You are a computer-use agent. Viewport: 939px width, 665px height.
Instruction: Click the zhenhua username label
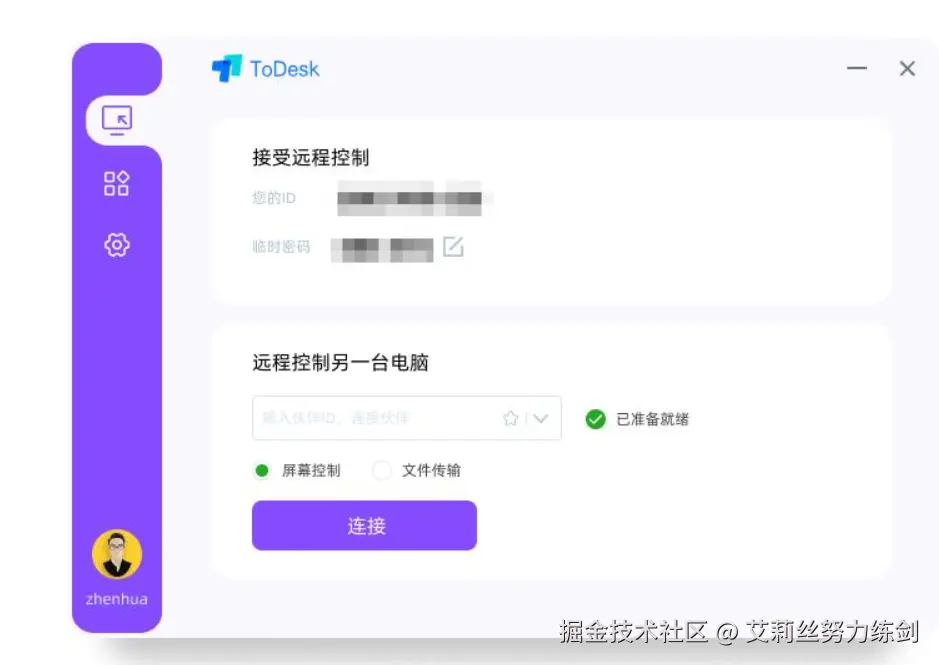tap(117, 599)
